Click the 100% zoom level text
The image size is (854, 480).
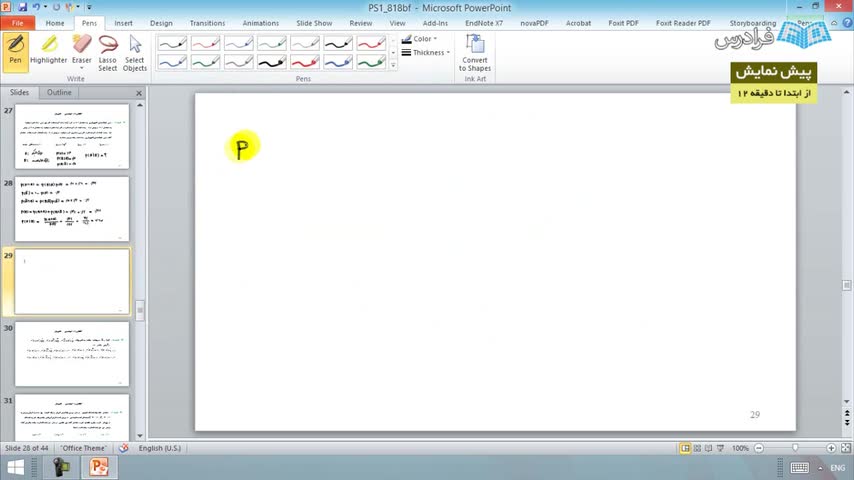740,448
